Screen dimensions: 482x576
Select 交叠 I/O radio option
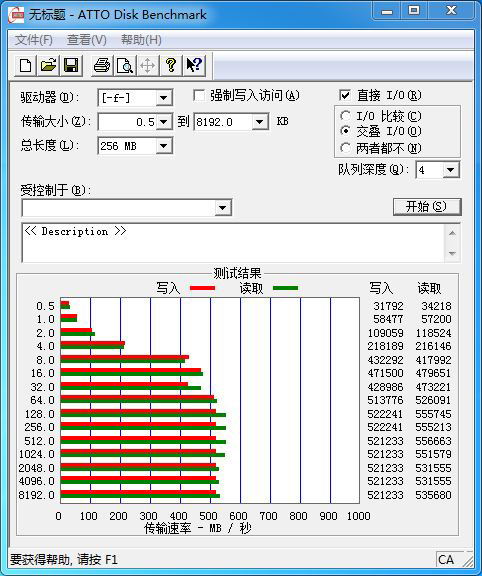click(x=345, y=131)
